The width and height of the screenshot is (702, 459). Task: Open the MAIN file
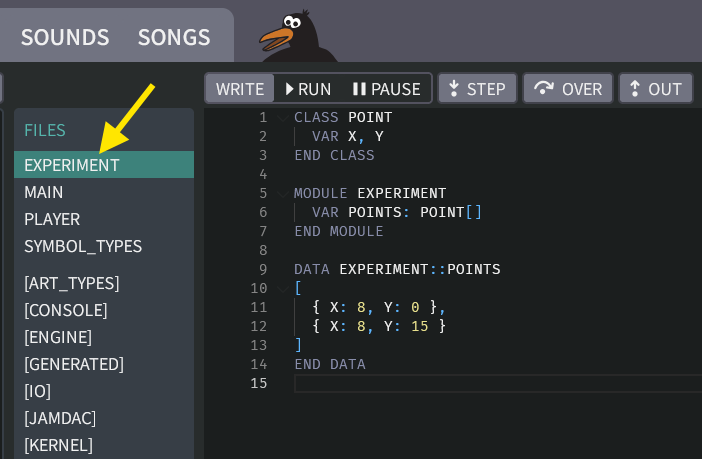[44, 192]
